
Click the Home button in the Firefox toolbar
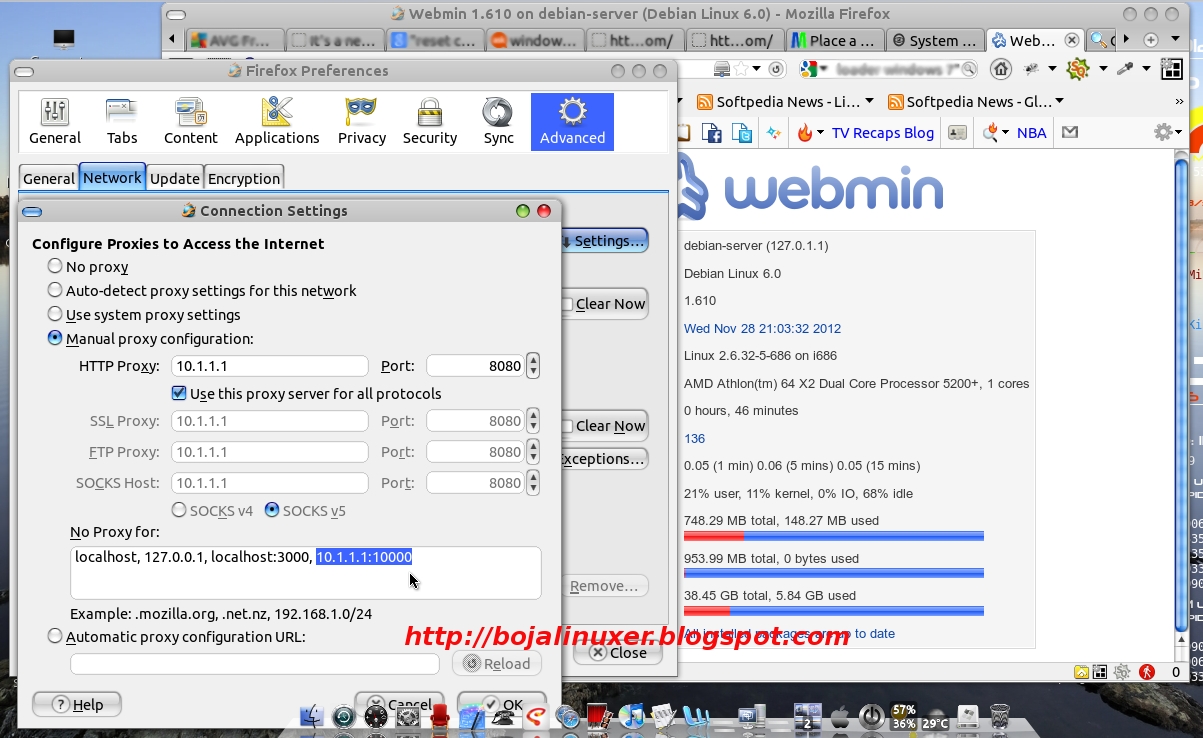[1000, 70]
